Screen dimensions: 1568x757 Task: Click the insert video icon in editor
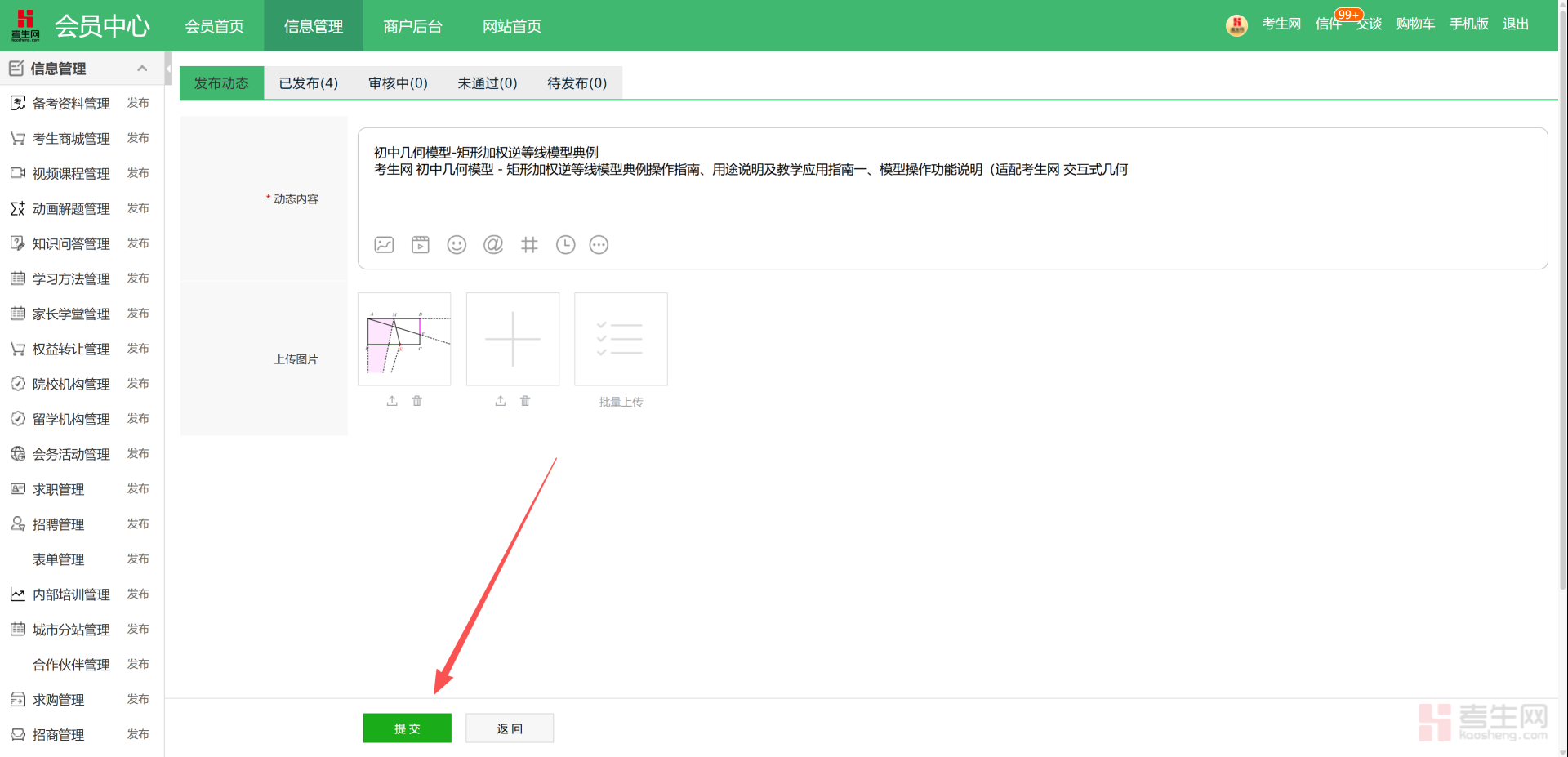(421, 245)
